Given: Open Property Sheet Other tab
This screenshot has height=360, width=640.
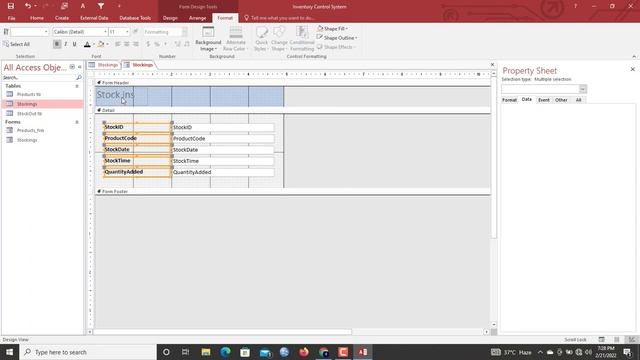Looking at the screenshot, I should (x=561, y=100).
